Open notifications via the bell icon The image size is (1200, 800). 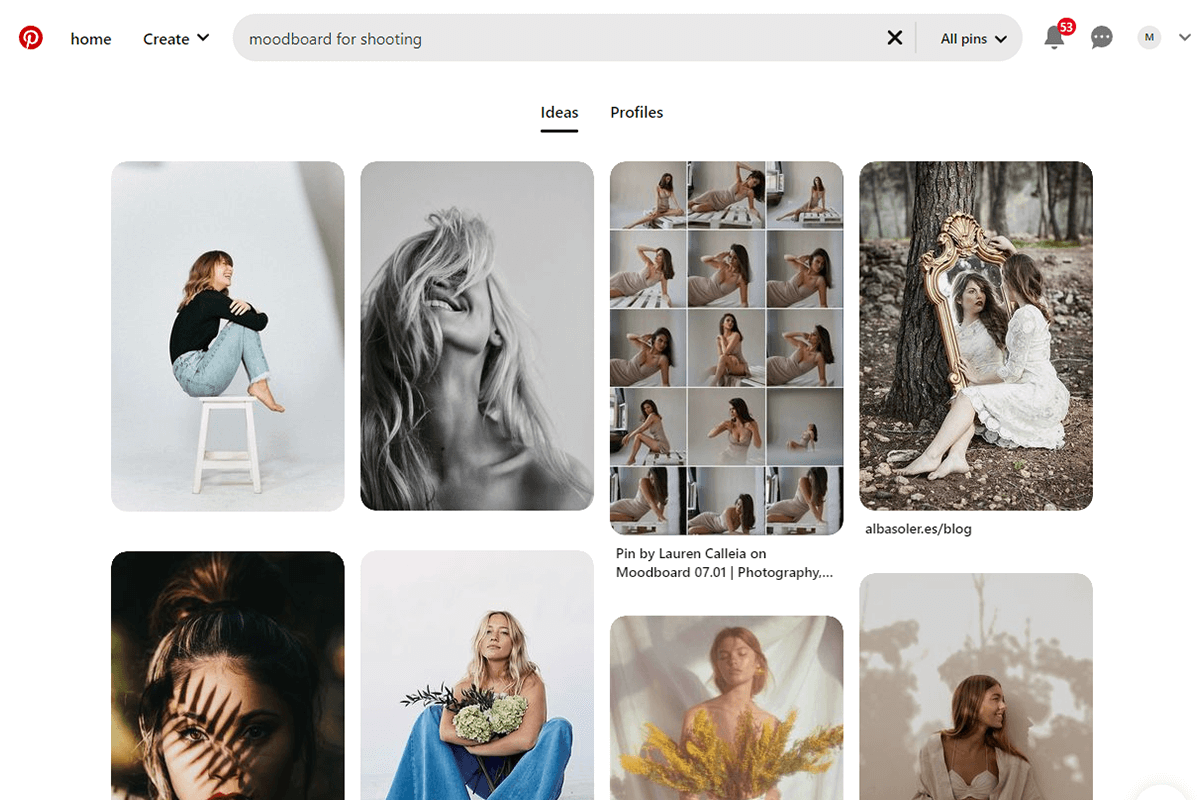pyautogui.click(x=1055, y=38)
